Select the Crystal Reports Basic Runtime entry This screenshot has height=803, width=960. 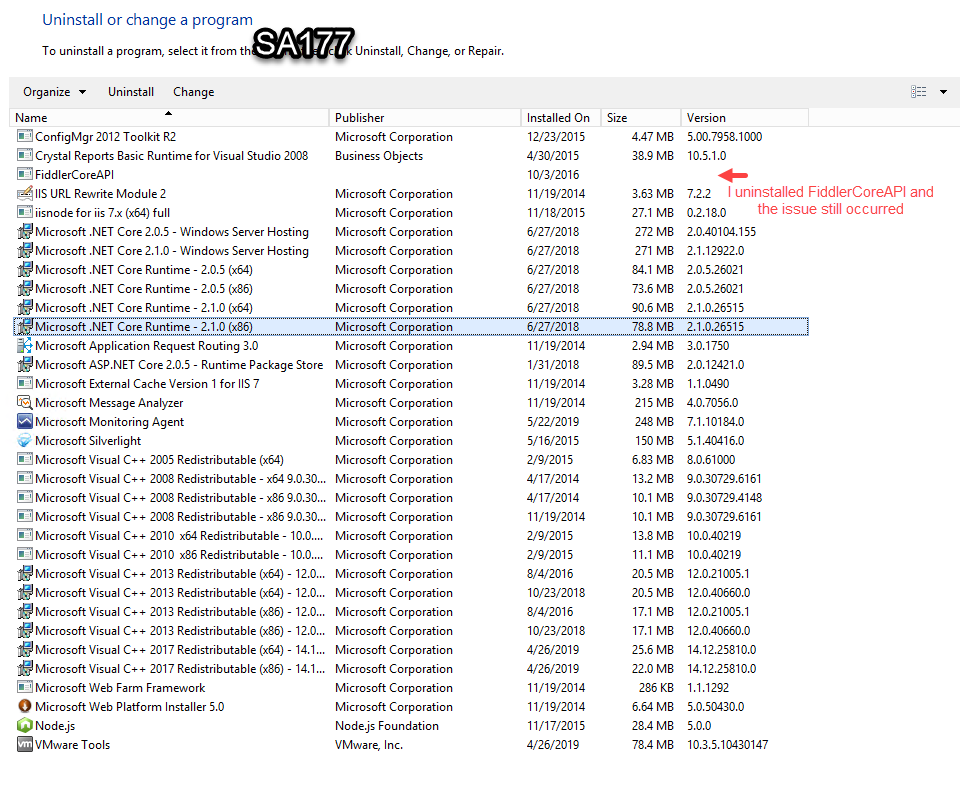click(160, 156)
